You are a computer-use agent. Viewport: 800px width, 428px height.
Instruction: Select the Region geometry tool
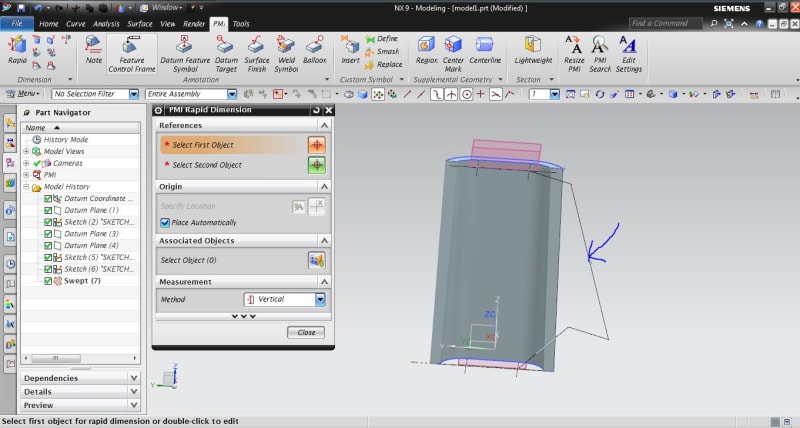coord(426,50)
